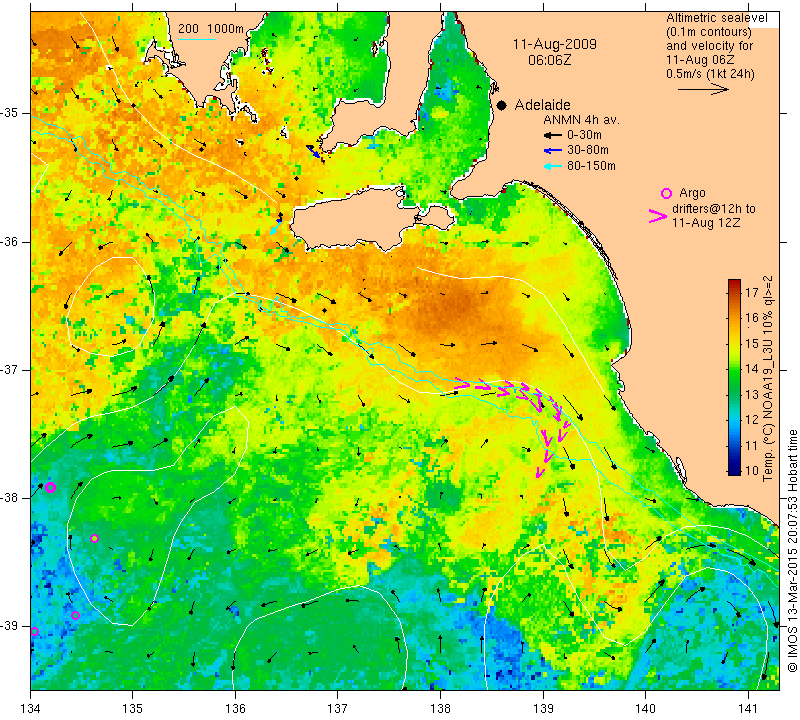This screenshot has width=800, height=720.
Task: Click the blue ANMN mooring arrow near 136.8
Action: pyautogui.click(x=313, y=152)
